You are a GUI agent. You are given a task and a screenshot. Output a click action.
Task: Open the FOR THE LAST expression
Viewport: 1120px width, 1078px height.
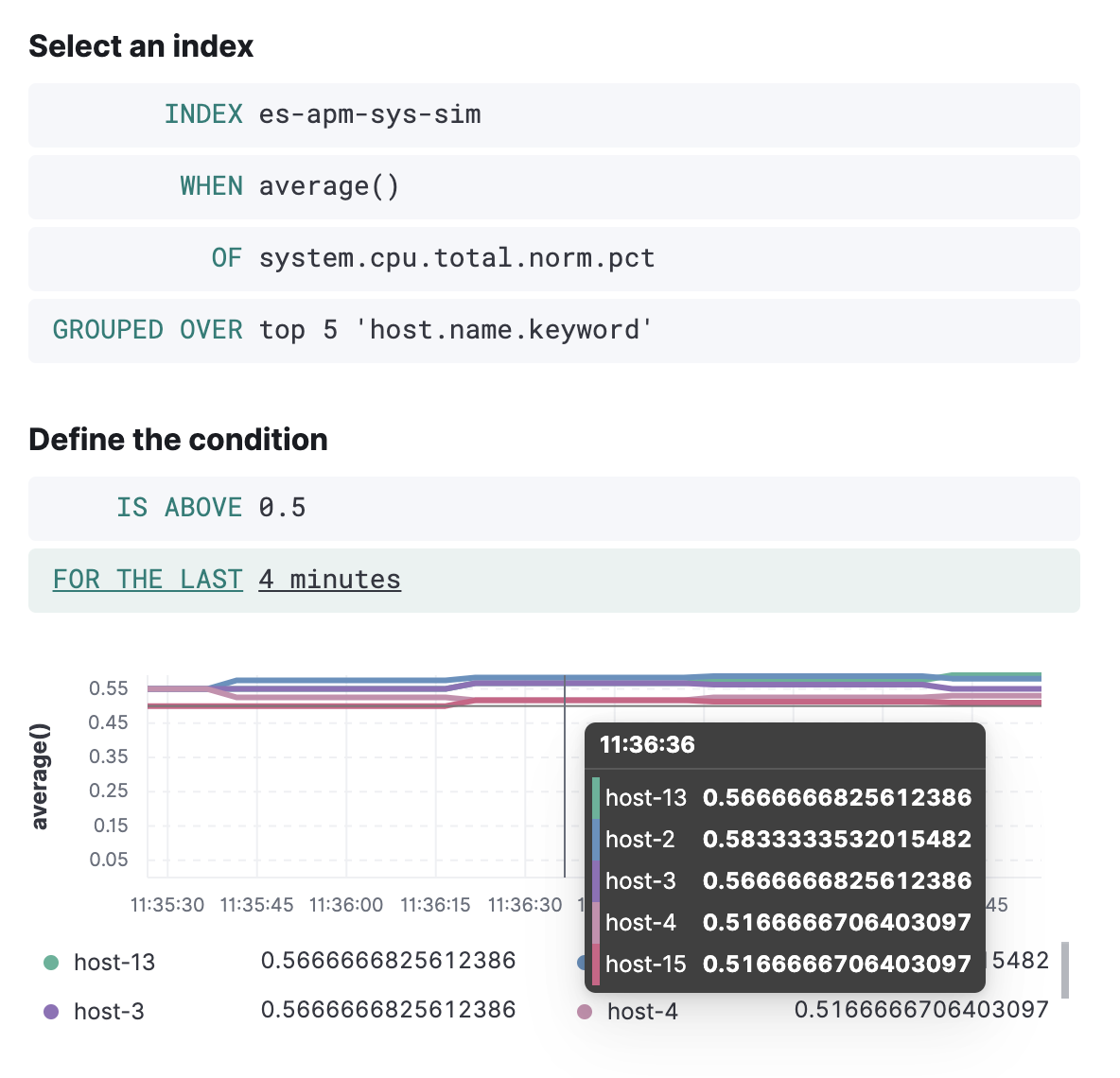point(148,580)
